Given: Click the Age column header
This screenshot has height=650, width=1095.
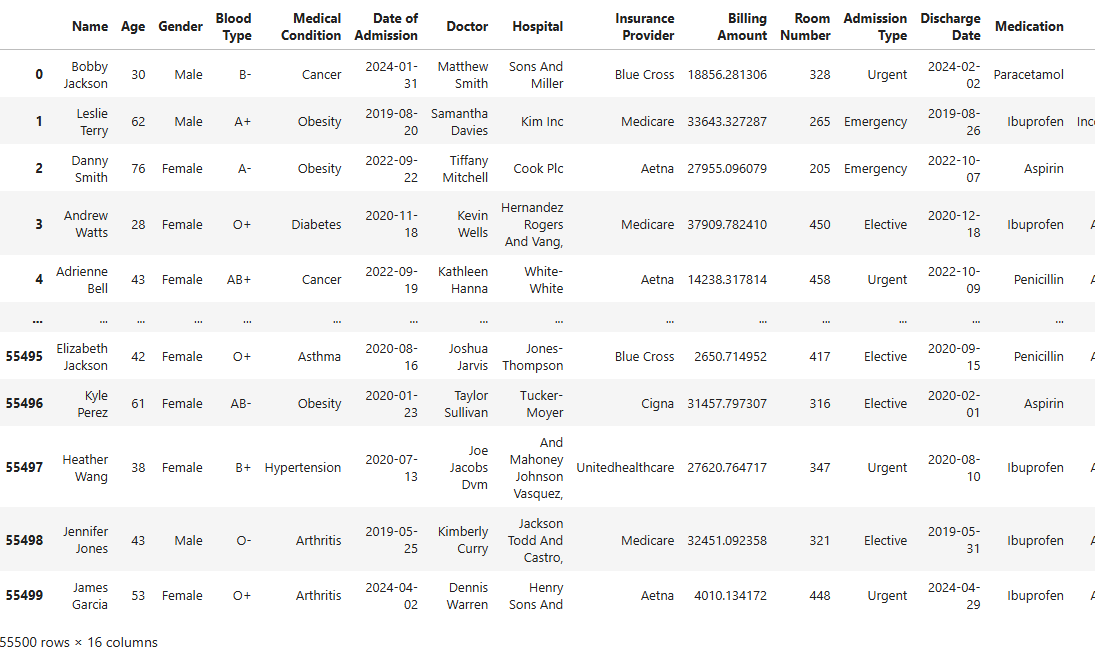Looking at the screenshot, I should (x=133, y=27).
